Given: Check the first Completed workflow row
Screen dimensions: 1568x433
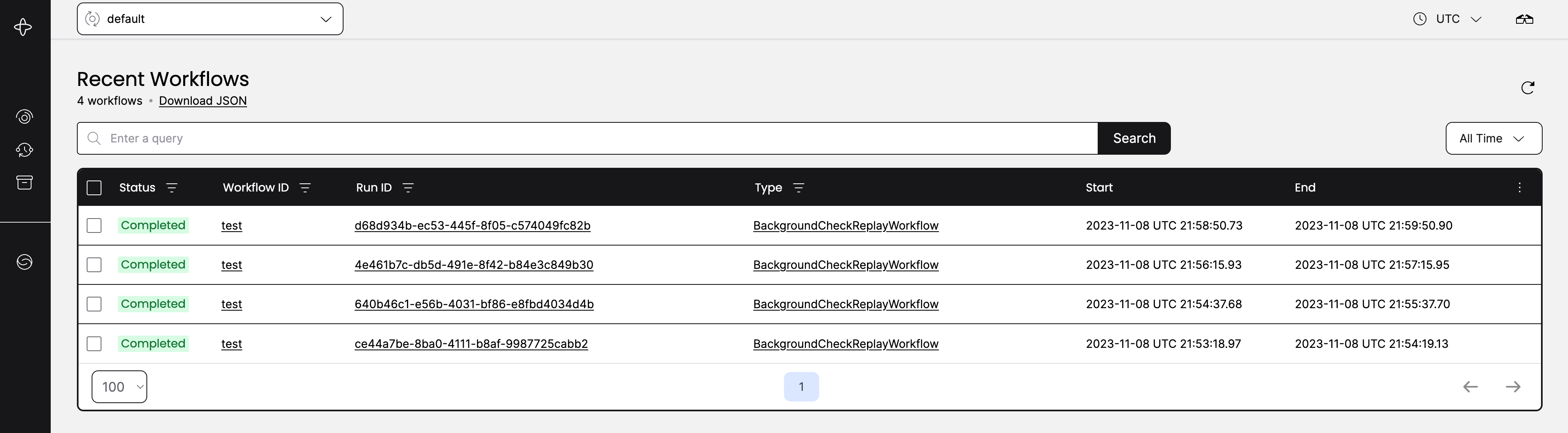Looking at the screenshot, I should coord(94,226).
